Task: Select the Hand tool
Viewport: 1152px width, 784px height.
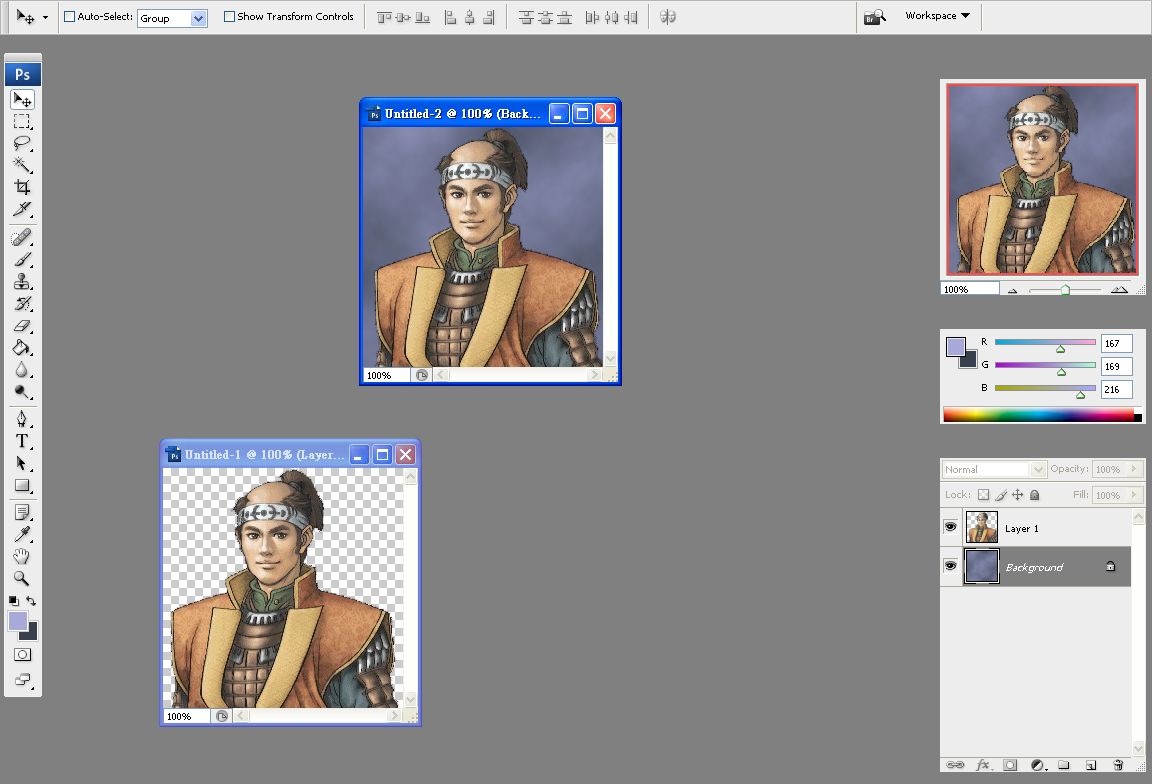Action: [22, 556]
